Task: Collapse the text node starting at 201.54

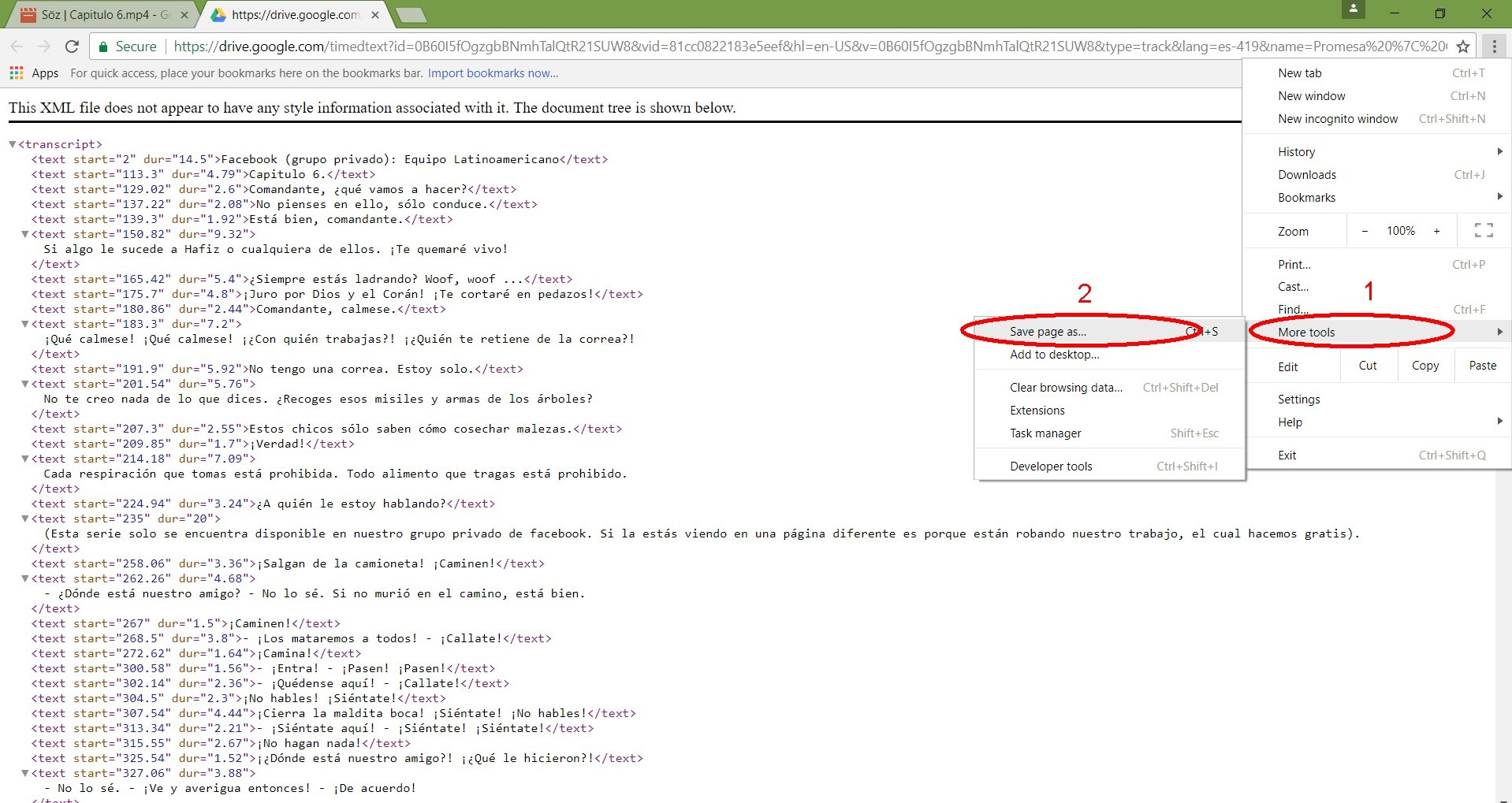Action: 25,384
